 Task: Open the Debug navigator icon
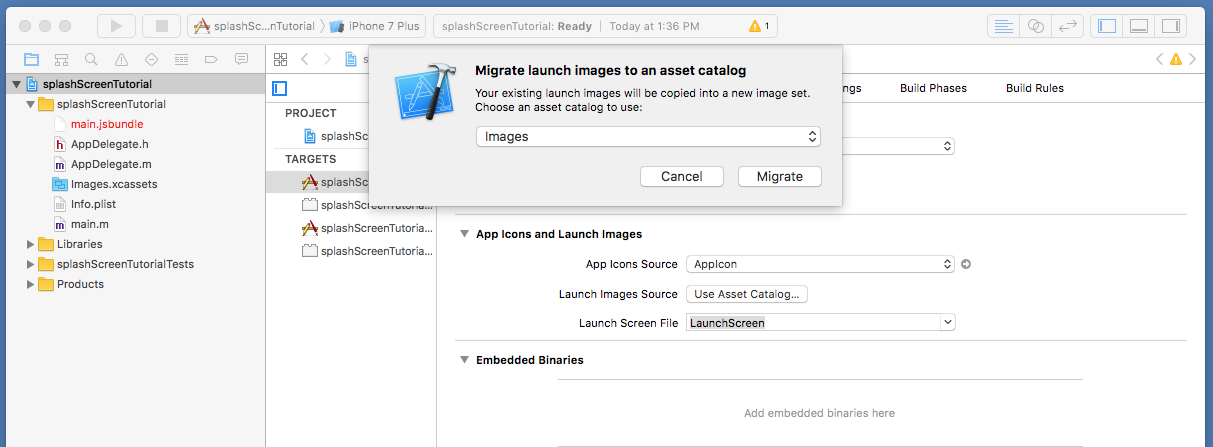pyautogui.click(x=181, y=59)
